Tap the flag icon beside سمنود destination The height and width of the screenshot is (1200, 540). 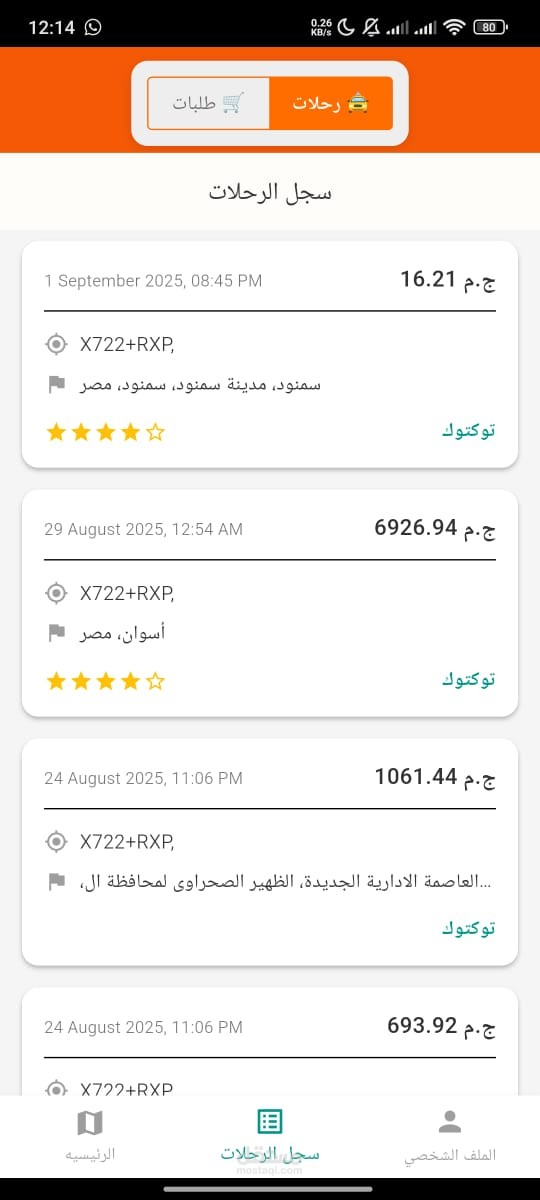coord(57,383)
